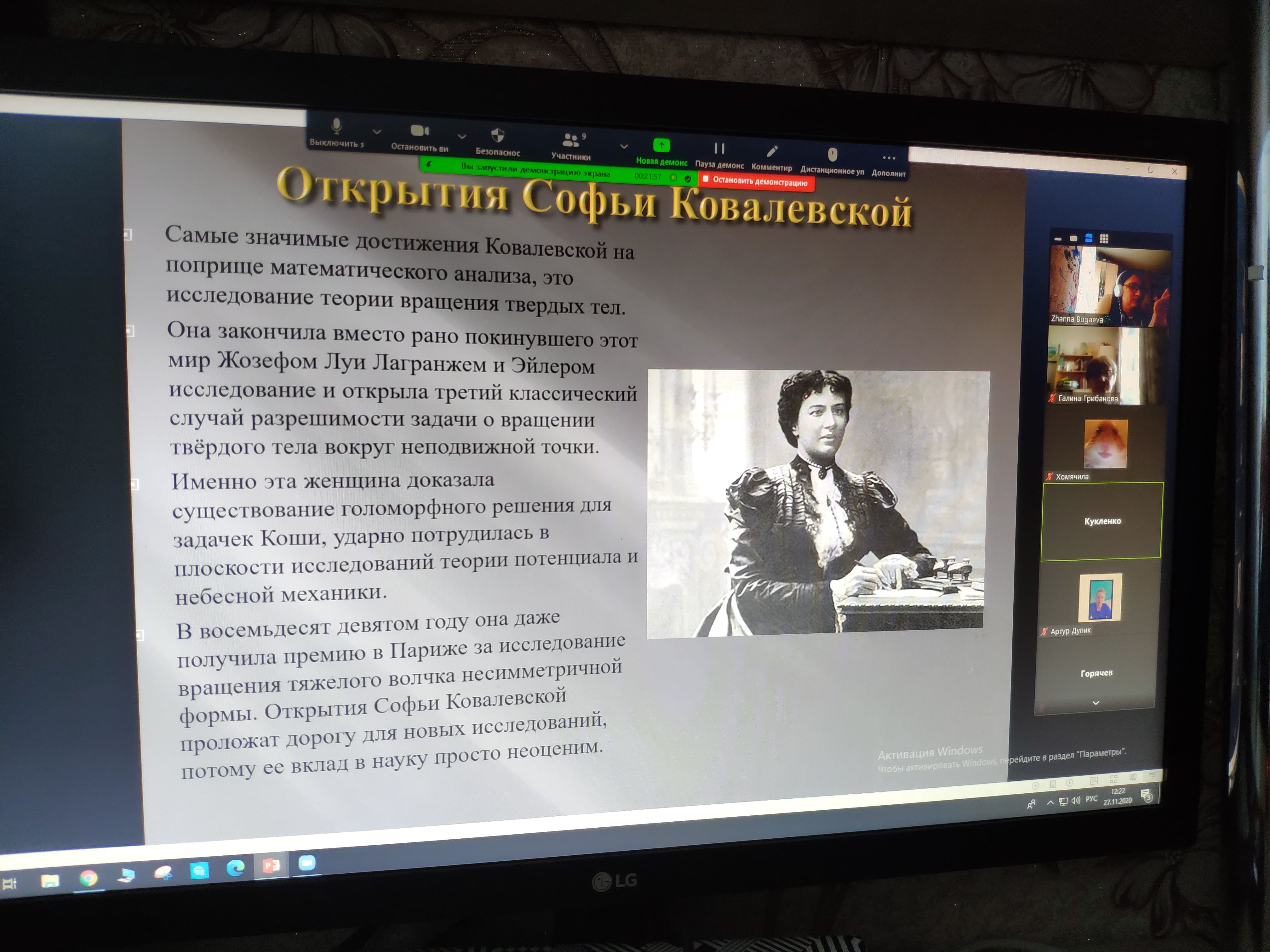
Task: Open video options arrow beside camera
Action: click(x=462, y=137)
